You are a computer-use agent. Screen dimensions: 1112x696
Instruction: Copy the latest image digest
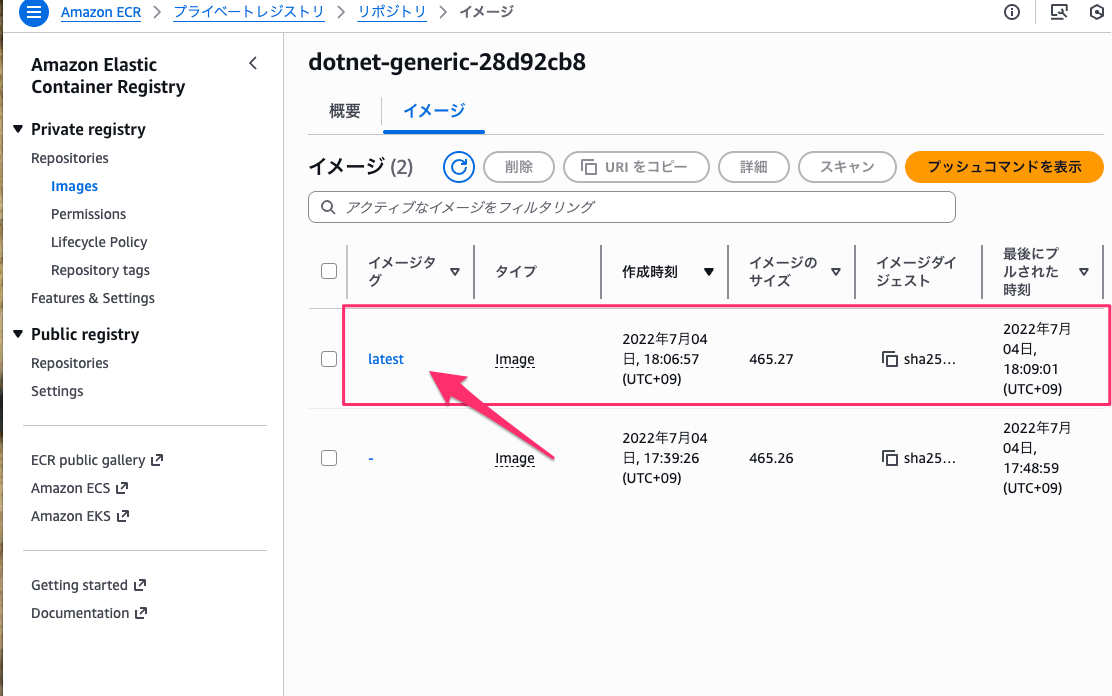click(889, 359)
